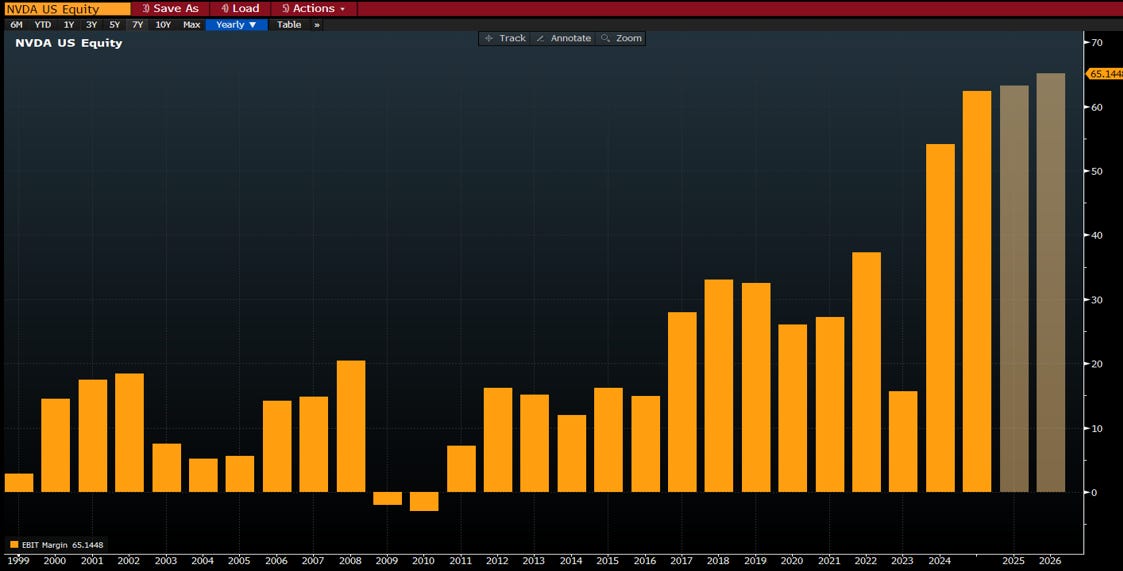Viewport: 1123px width, 571px height.
Task: Select the 6M time range
Action: (16, 24)
